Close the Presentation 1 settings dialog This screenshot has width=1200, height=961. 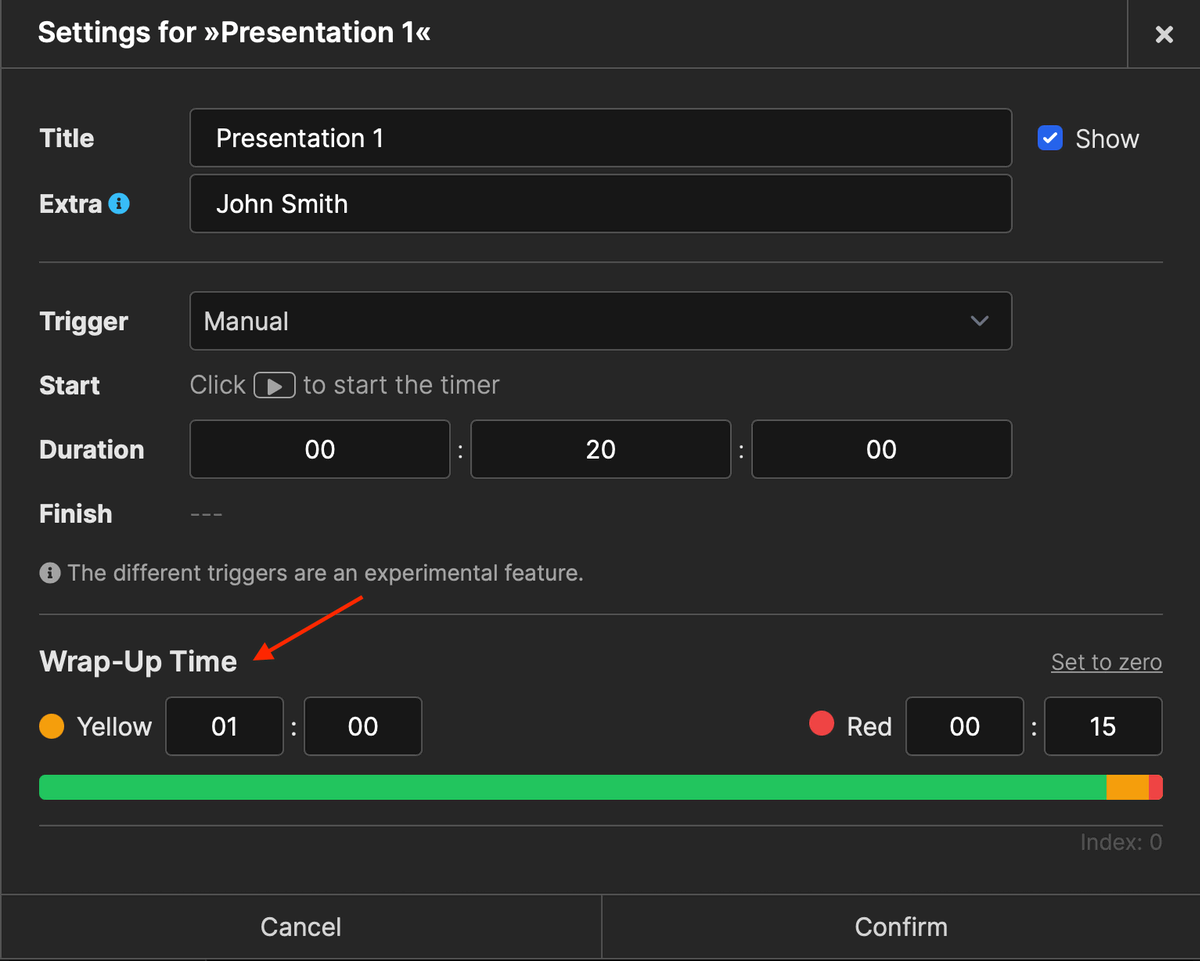(1164, 33)
